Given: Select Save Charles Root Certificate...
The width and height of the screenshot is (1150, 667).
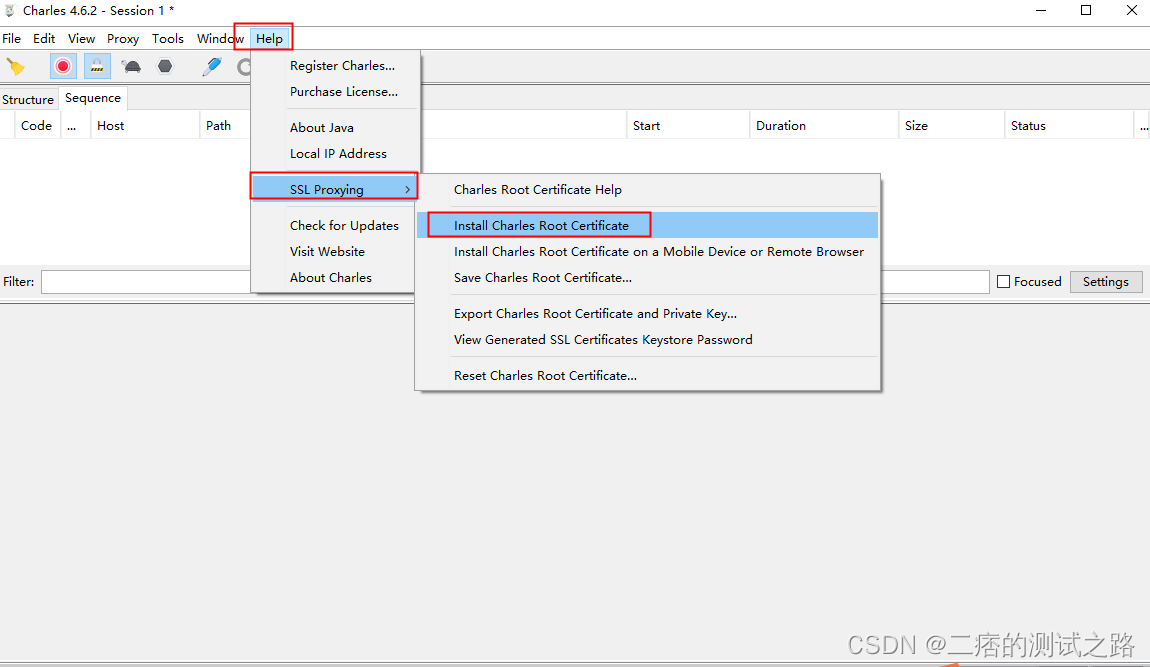Looking at the screenshot, I should pos(648,277).
